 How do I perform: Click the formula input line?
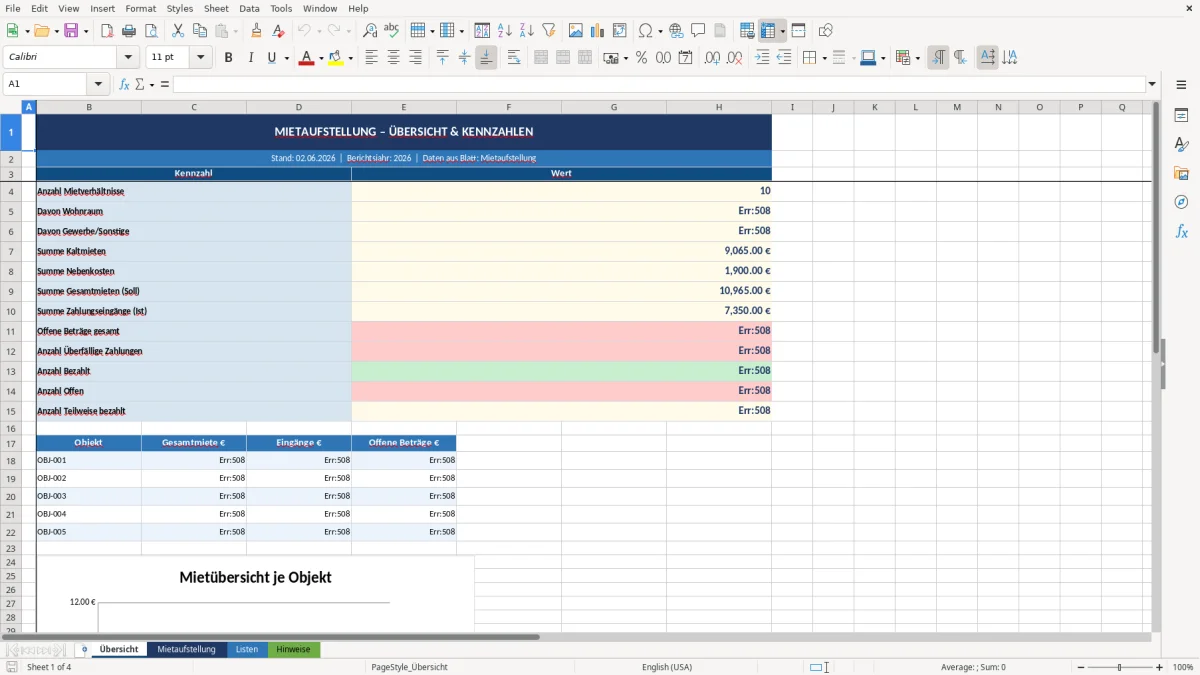[658, 85]
